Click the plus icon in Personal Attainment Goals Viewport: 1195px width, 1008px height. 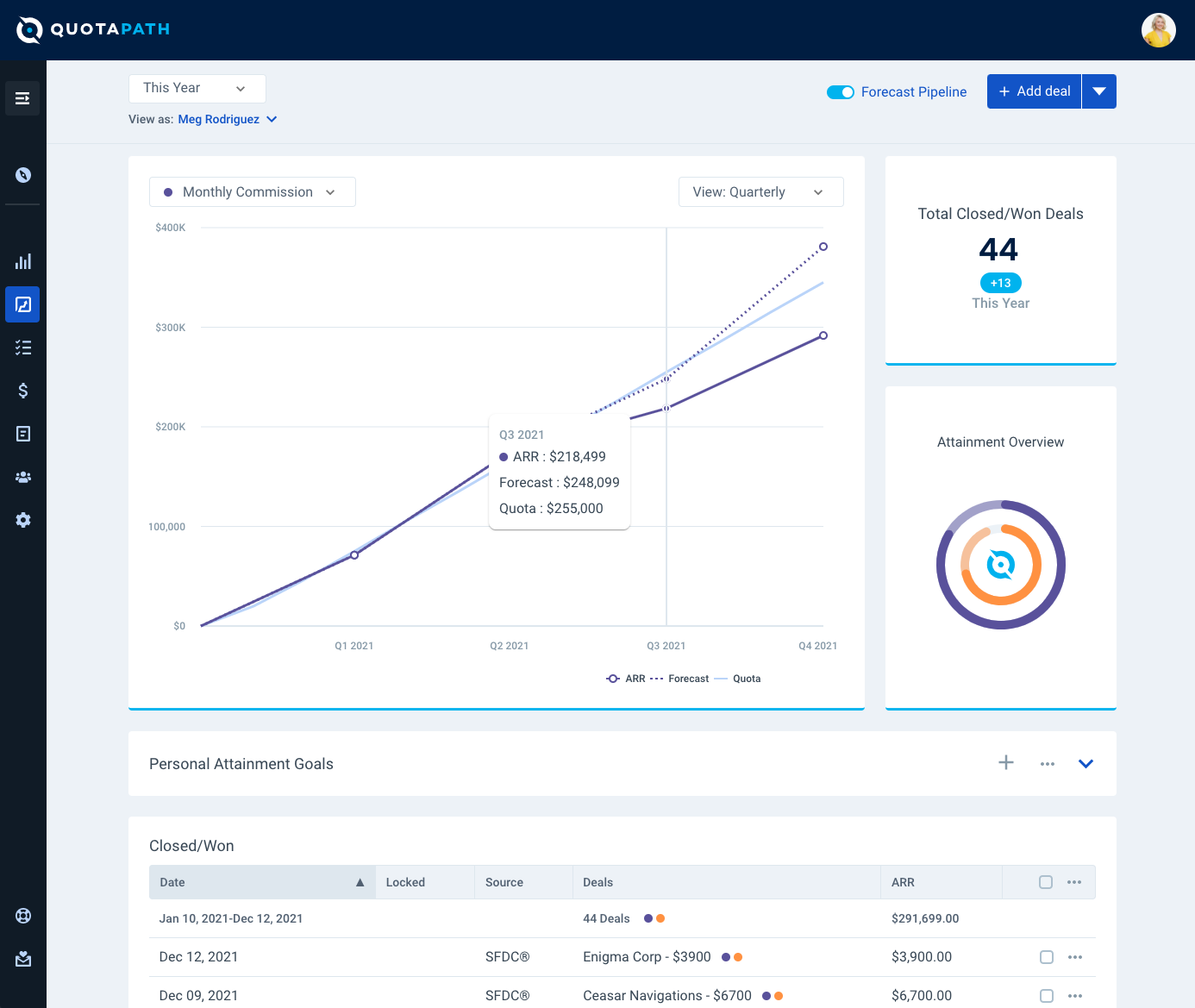pyautogui.click(x=1006, y=762)
